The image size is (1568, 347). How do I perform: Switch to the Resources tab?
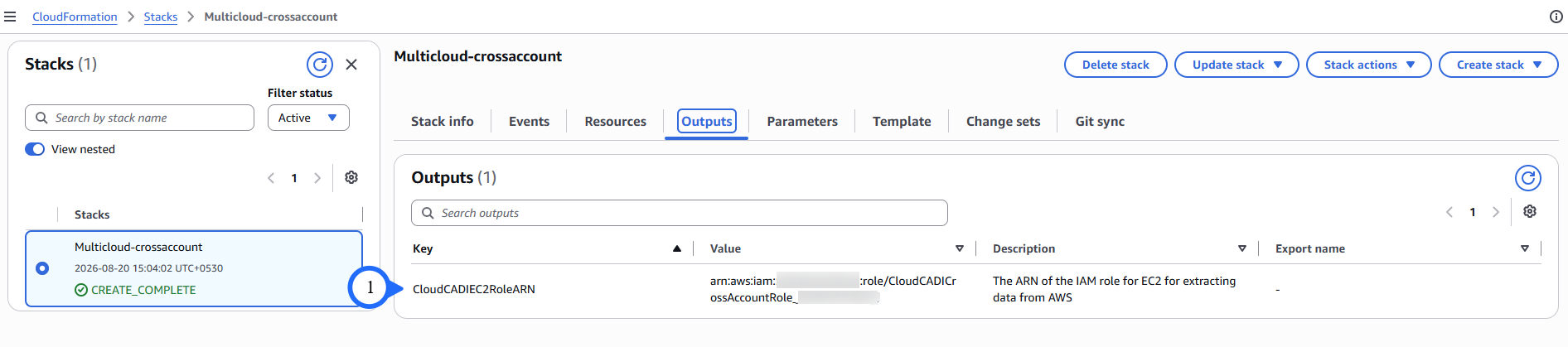[615, 121]
